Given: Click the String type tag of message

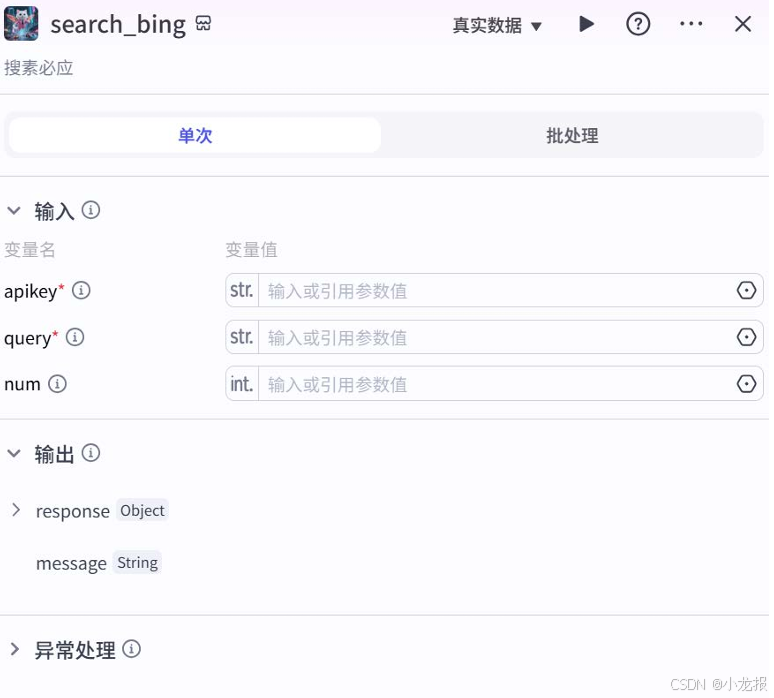Looking at the screenshot, I should 137,562.
